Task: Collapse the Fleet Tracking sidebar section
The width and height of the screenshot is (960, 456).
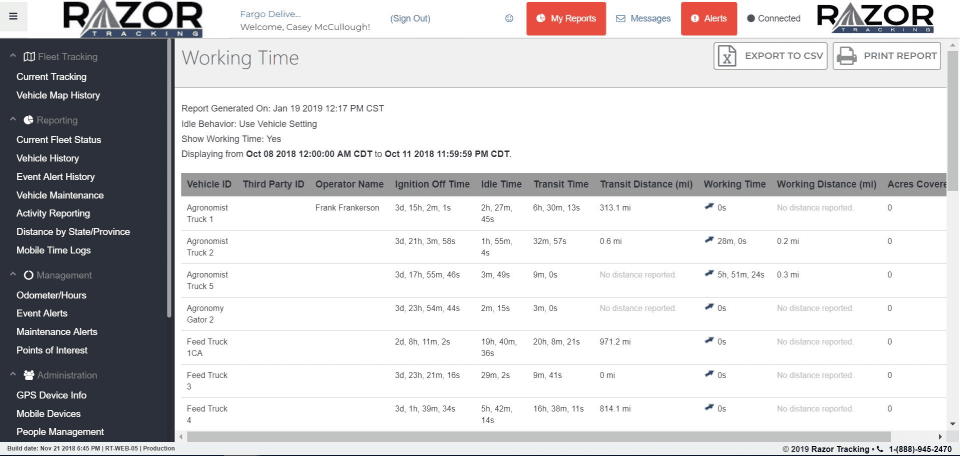Action: pyautogui.click(x=12, y=57)
